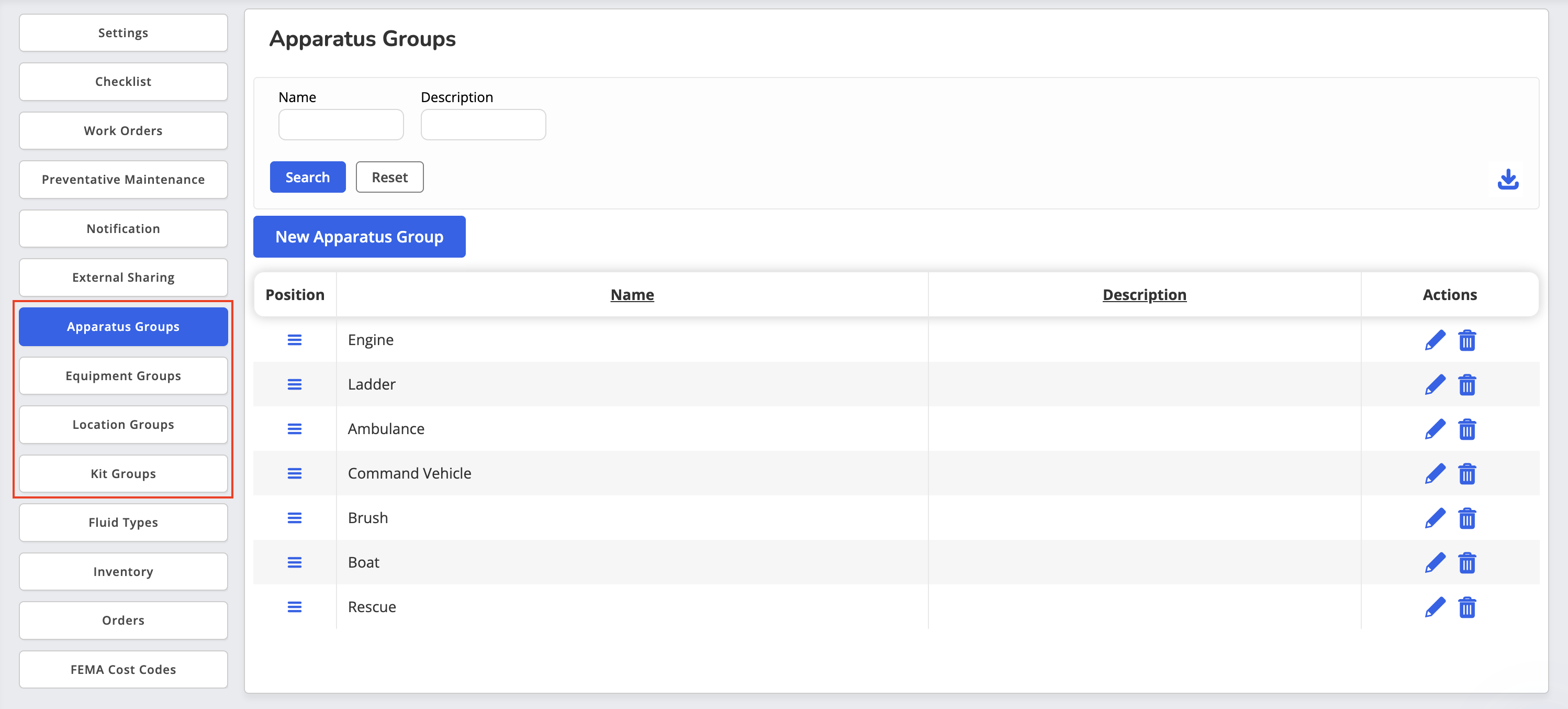The height and width of the screenshot is (709, 1568).
Task: Open External Sharing section
Action: (x=123, y=278)
